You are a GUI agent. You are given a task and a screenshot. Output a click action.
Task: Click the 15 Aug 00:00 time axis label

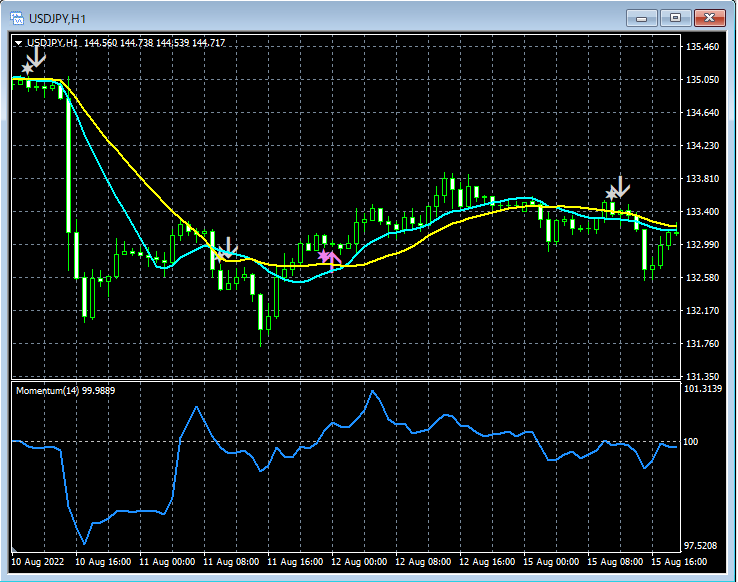551,562
